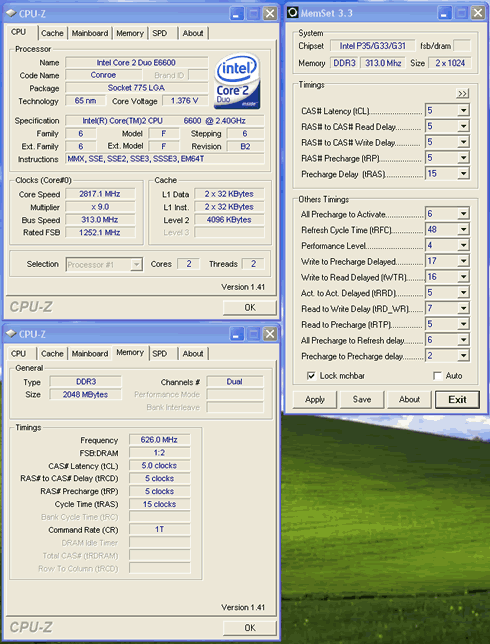The width and height of the screenshot is (490, 644).
Task: Click the Code Name value Conroe
Action: (x=104, y=75)
